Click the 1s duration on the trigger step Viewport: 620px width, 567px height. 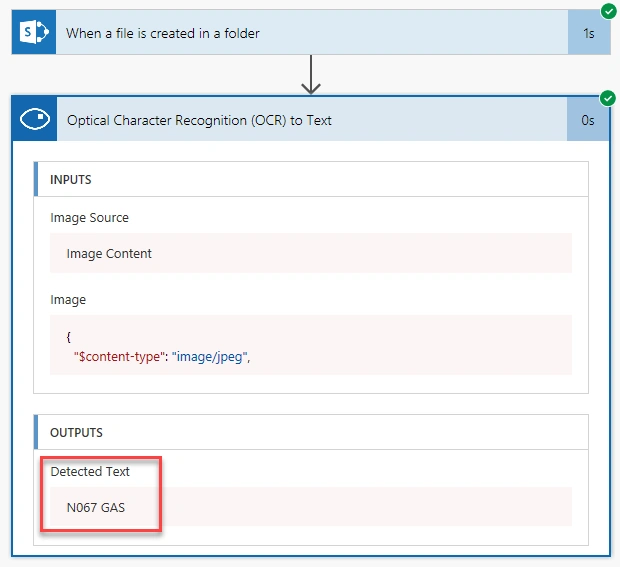(589, 33)
